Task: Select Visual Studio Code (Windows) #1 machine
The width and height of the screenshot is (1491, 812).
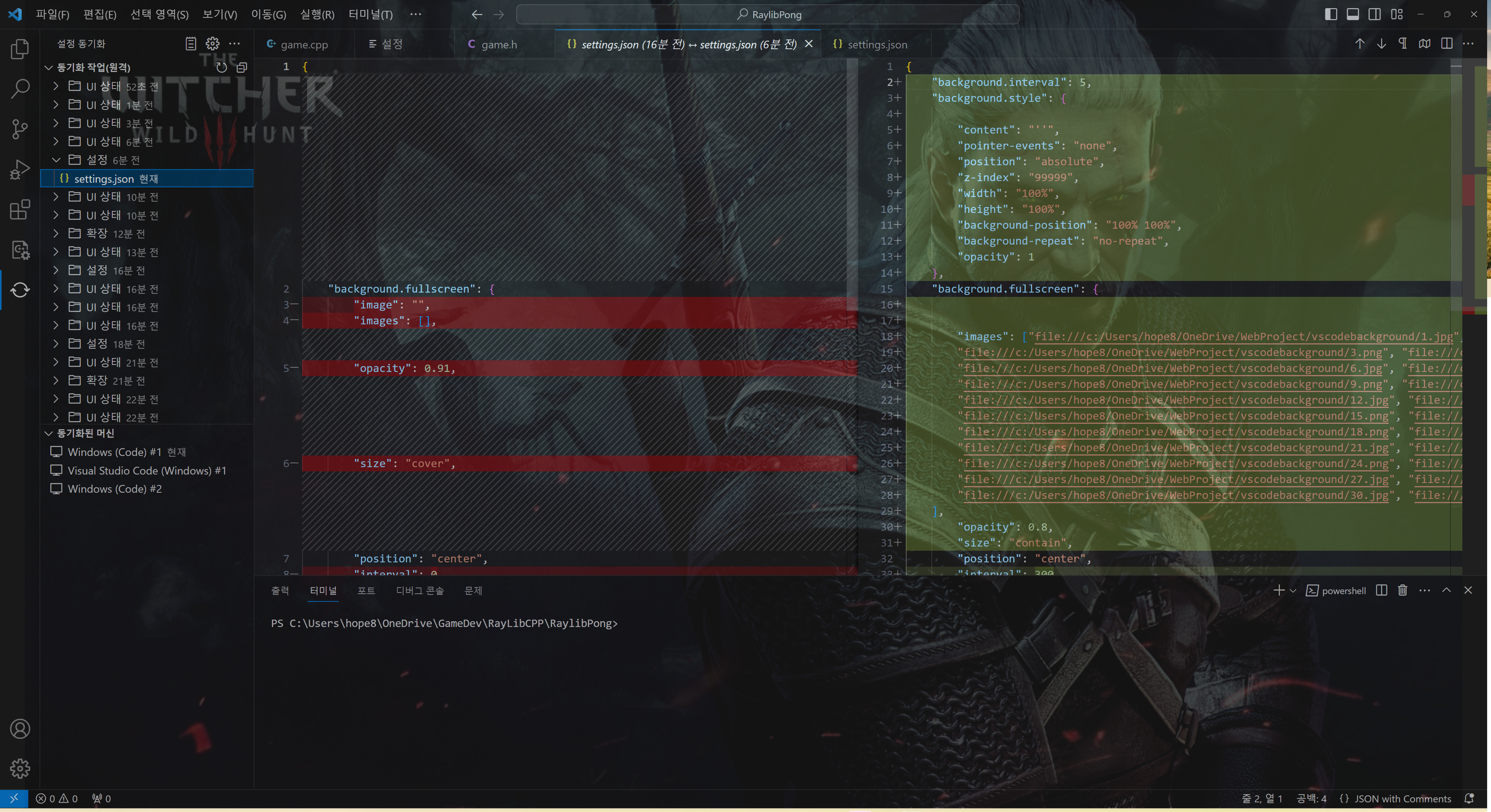Action: tap(147, 470)
